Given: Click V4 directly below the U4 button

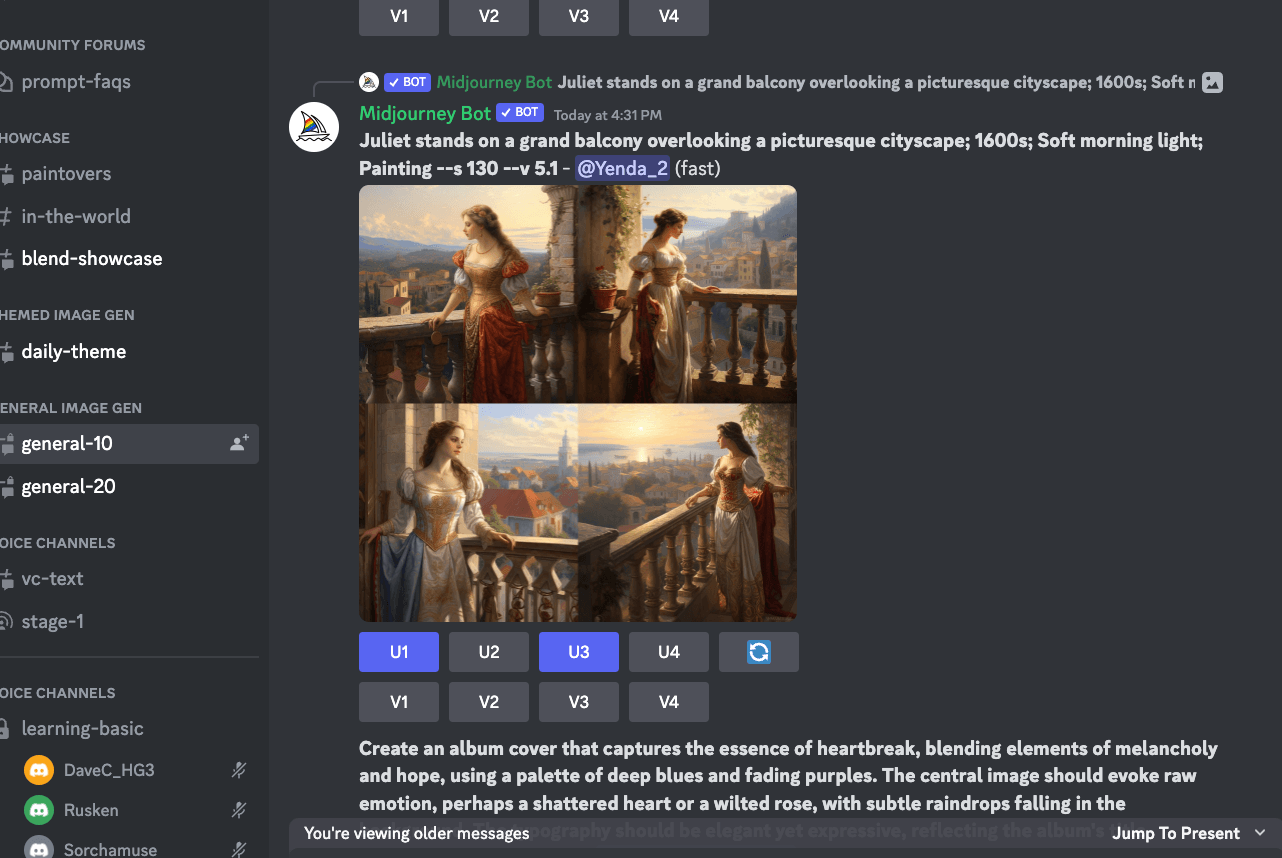Looking at the screenshot, I should pos(669,702).
